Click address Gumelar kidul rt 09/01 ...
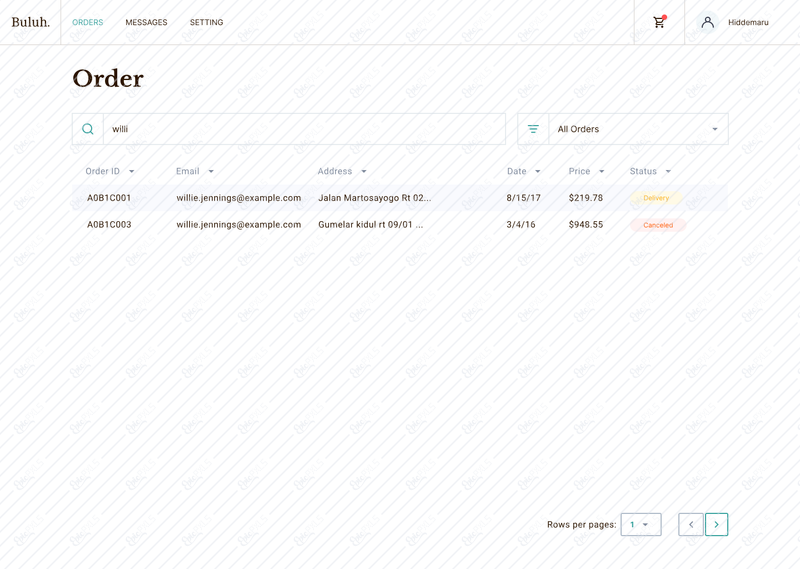800x569 pixels. tap(370, 224)
